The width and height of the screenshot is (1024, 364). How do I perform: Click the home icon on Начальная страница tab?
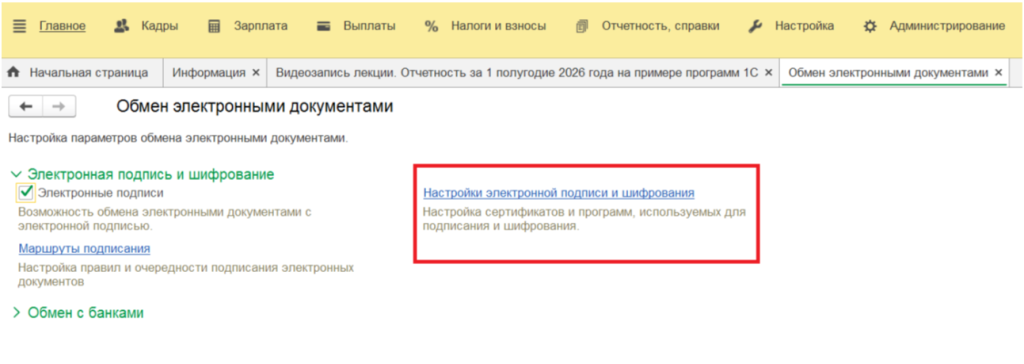(13, 73)
